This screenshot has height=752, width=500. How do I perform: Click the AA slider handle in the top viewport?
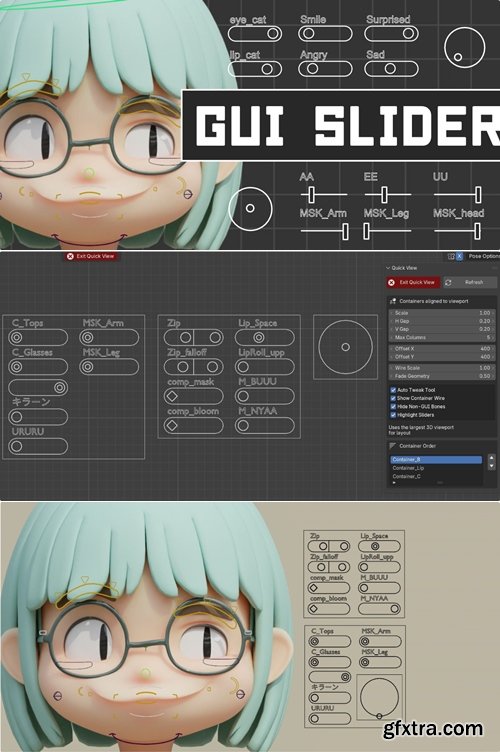[x=312, y=195]
